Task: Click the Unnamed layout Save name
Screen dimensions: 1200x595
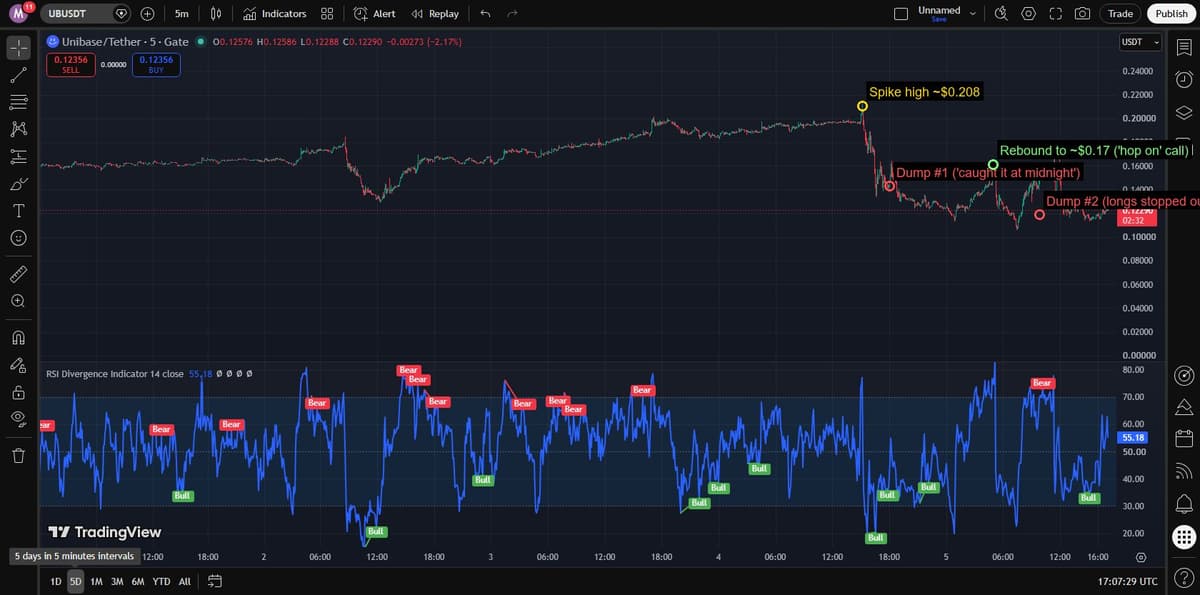Action: pyautogui.click(x=938, y=14)
